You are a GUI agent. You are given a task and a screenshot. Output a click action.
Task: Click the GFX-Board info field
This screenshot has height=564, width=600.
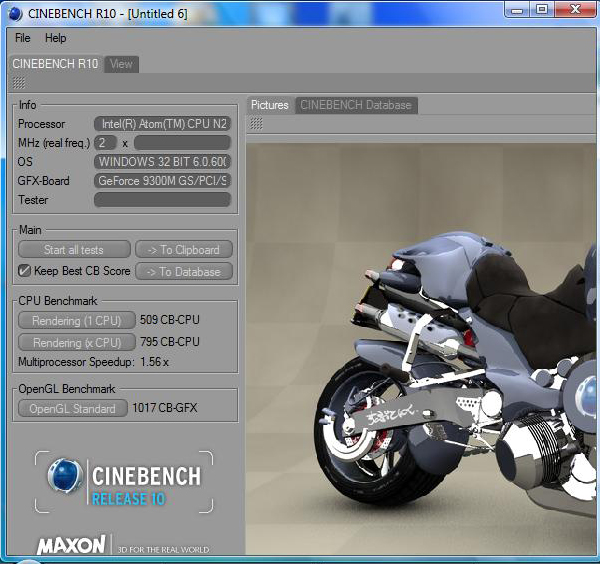pyautogui.click(x=162, y=181)
